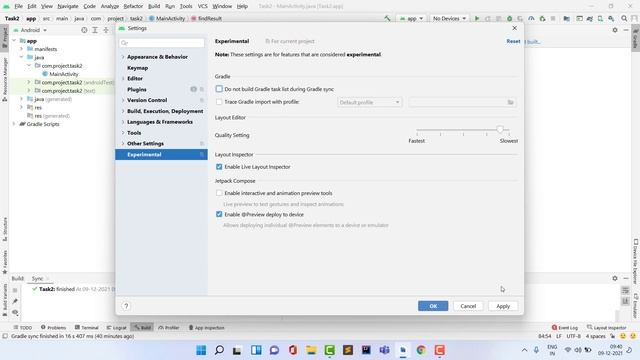Open Microsoft Teams from the taskbar
This screenshot has width=640, height=360.
click(384, 350)
